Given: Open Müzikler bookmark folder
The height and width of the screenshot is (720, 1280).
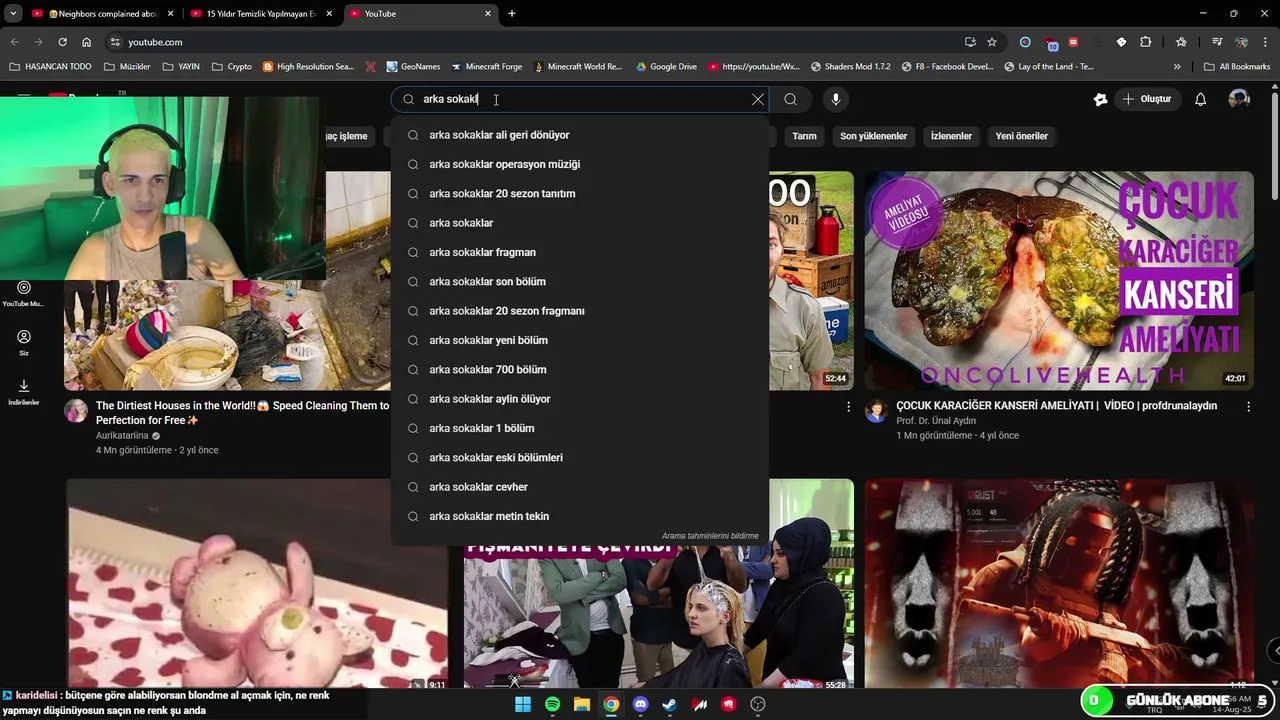Looking at the screenshot, I should [127, 67].
